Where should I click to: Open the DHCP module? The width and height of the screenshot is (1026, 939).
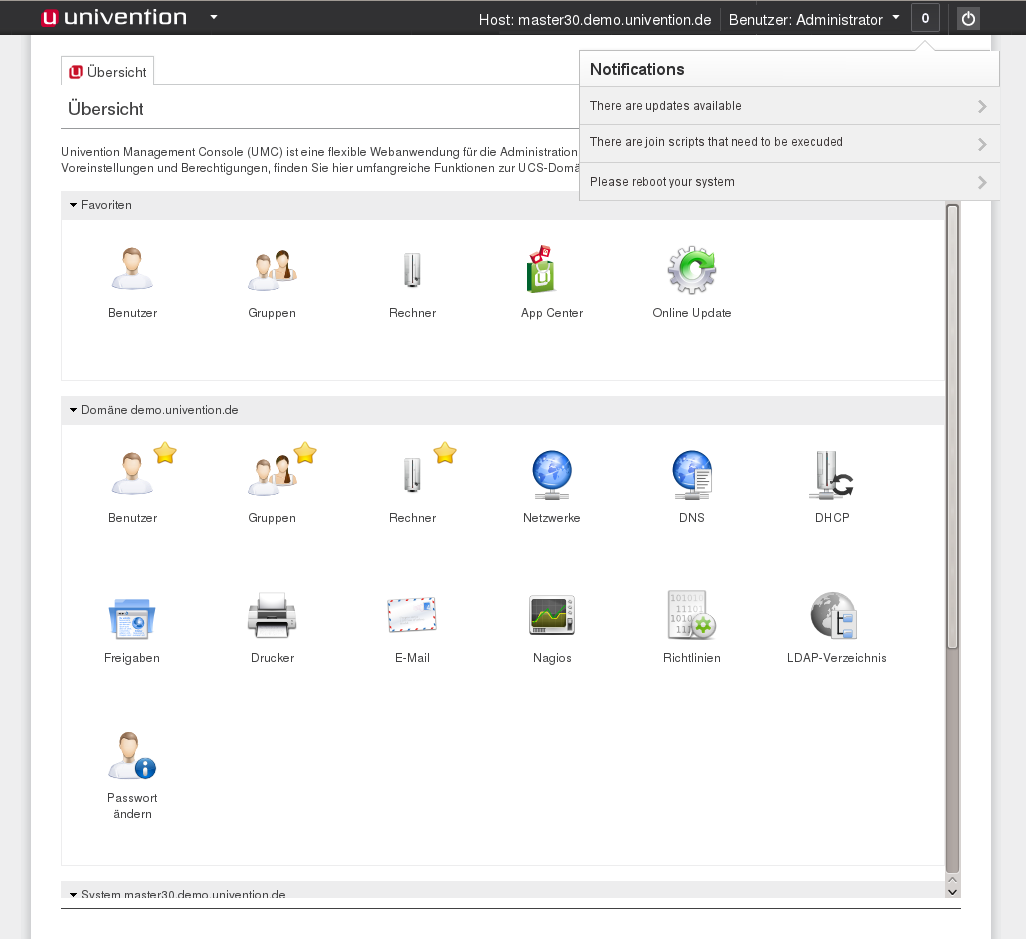click(831, 477)
